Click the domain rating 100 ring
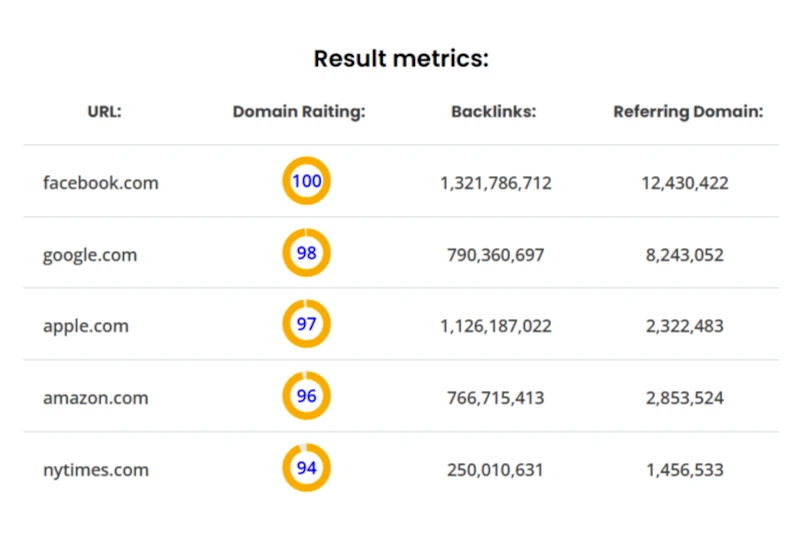 (307, 181)
